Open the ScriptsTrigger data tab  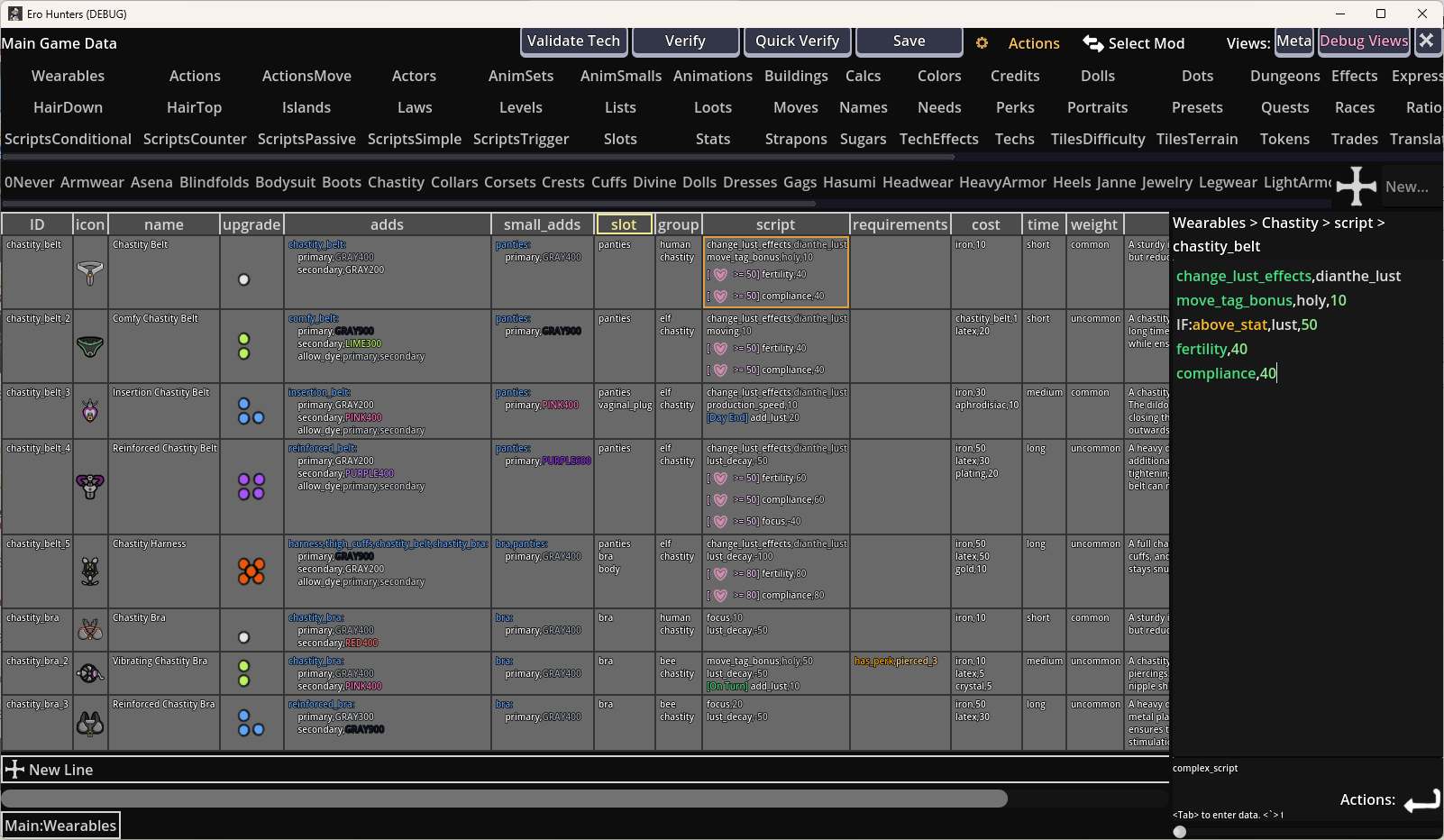click(x=521, y=140)
